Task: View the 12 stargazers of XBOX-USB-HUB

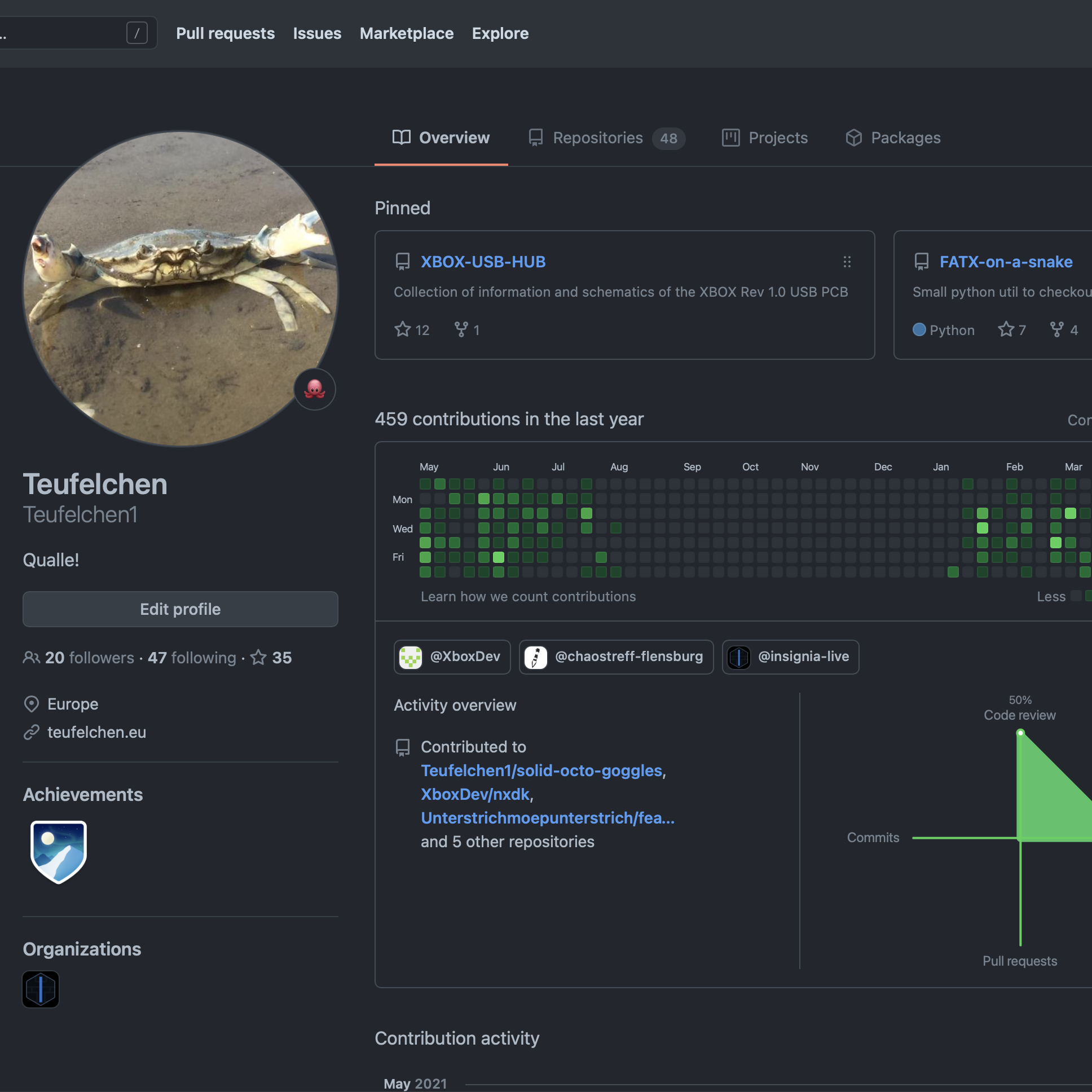Action: (x=412, y=329)
